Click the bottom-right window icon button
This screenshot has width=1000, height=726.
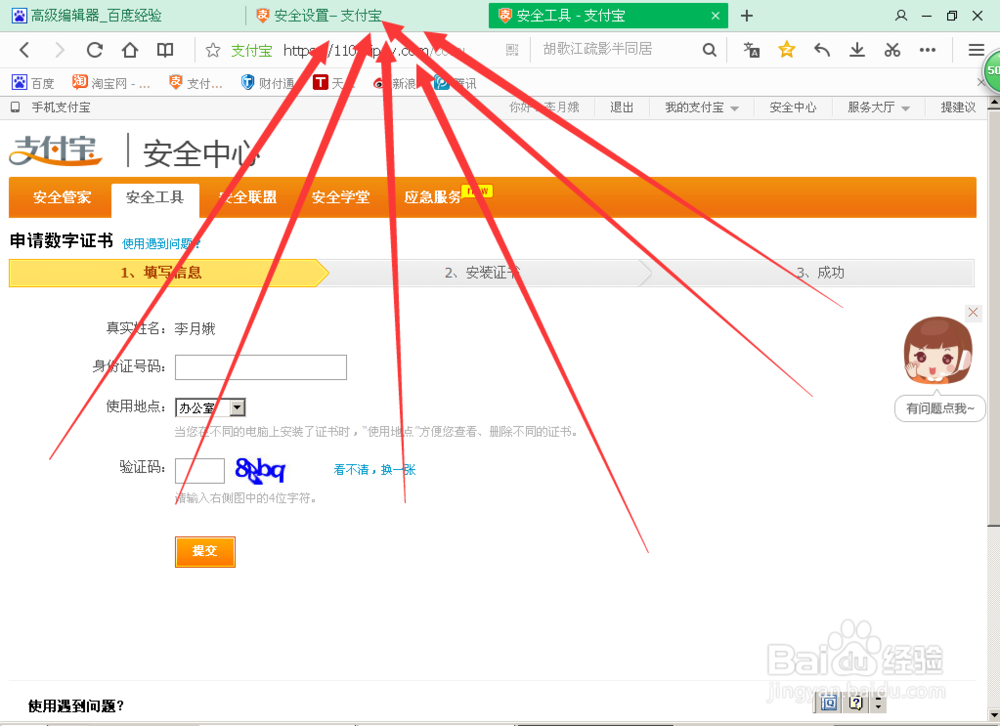click(x=828, y=703)
